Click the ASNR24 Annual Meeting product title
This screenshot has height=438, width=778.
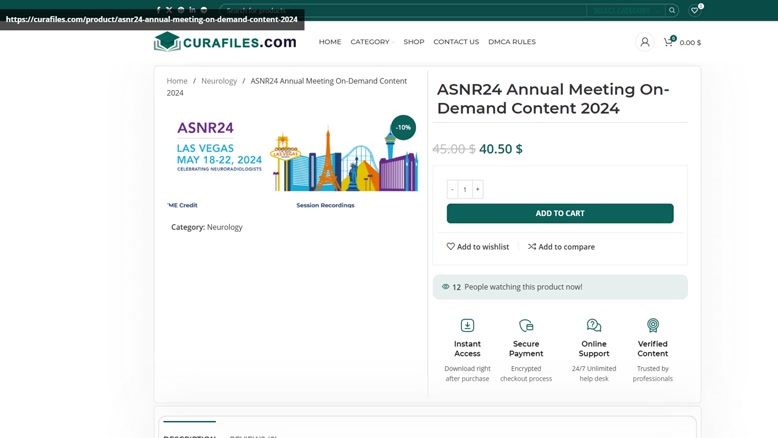pos(553,99)
